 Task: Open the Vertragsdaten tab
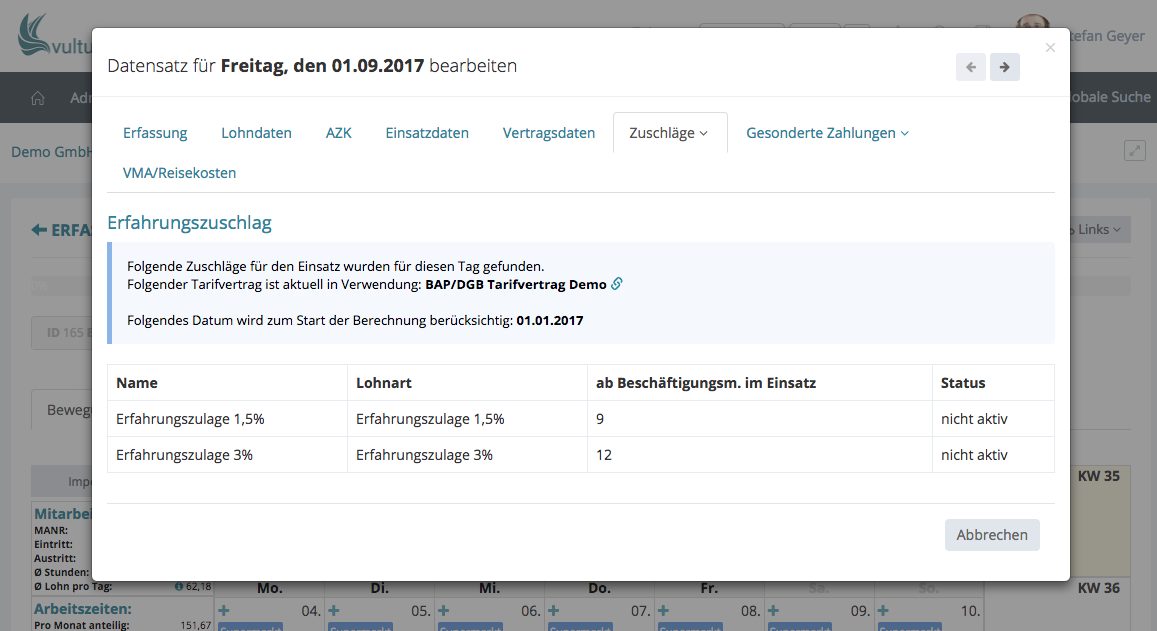548,133
